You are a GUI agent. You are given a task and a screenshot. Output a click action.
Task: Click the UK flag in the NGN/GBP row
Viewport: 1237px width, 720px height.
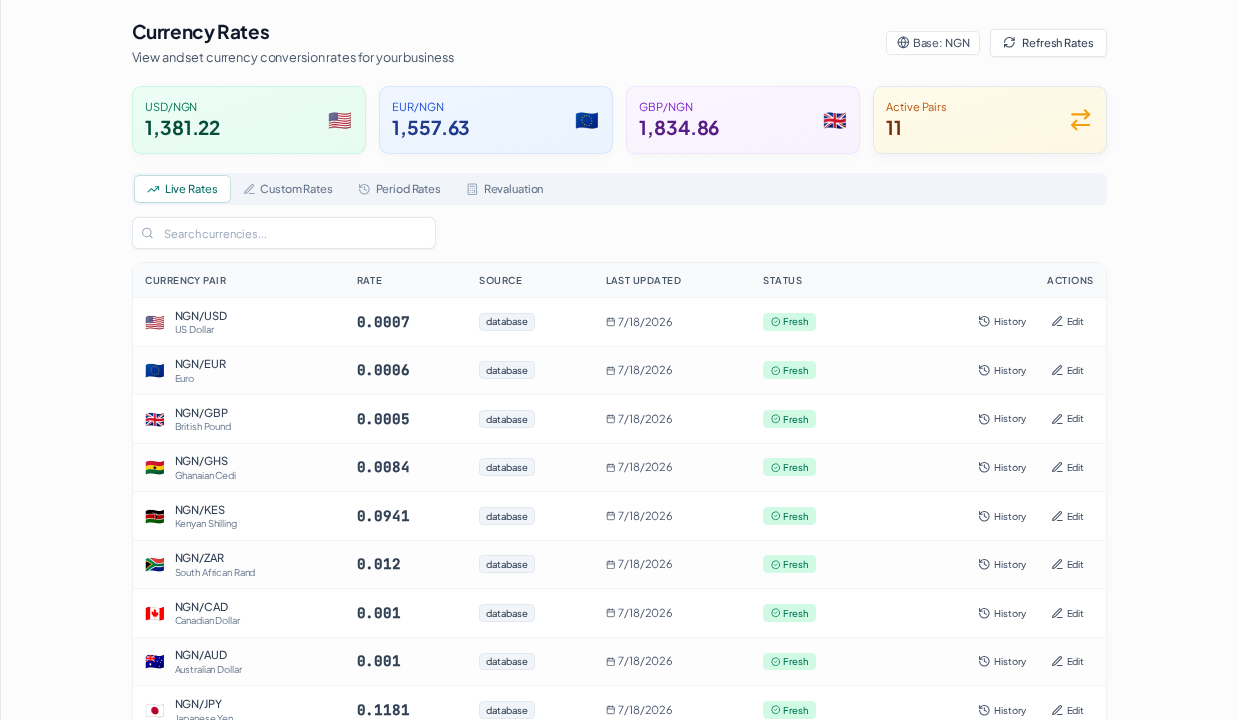(154, 419)
